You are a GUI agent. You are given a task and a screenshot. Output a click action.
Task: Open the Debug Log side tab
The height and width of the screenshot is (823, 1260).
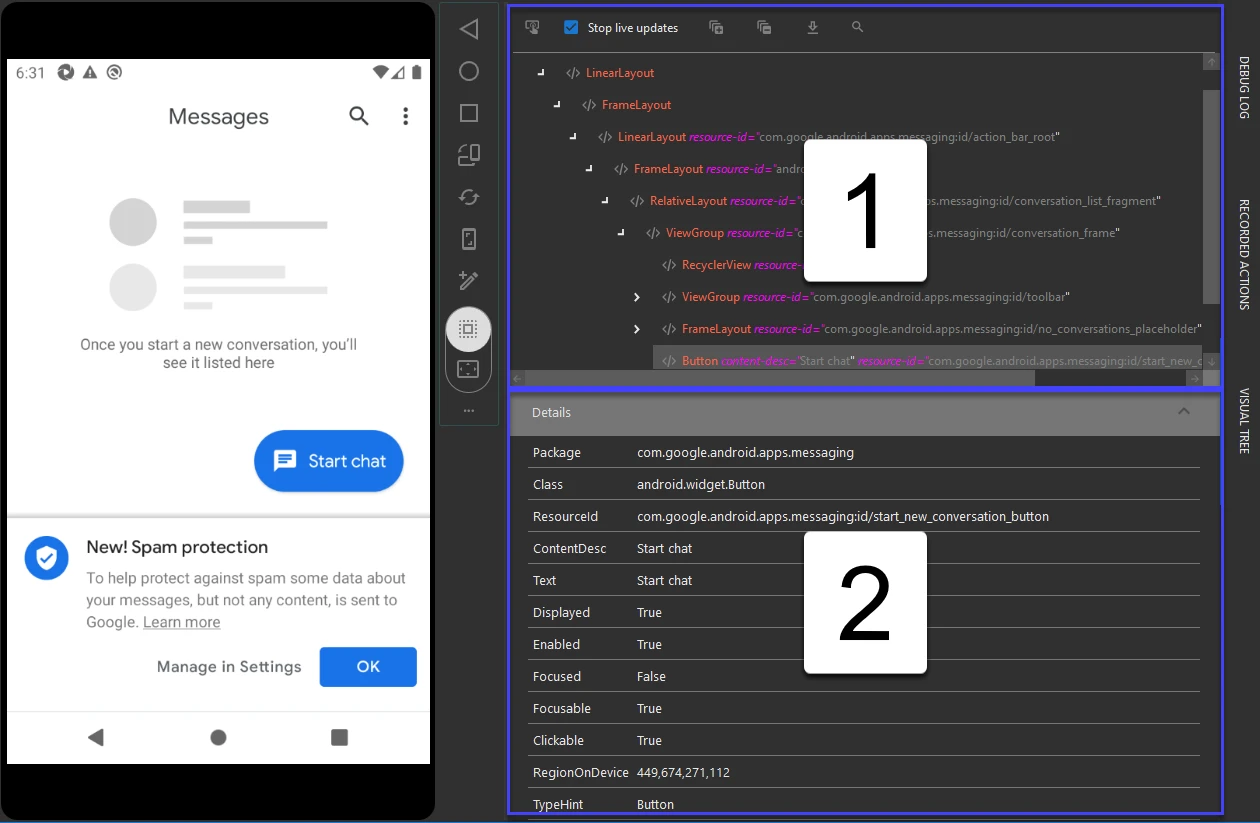[x=1244, y=87]
